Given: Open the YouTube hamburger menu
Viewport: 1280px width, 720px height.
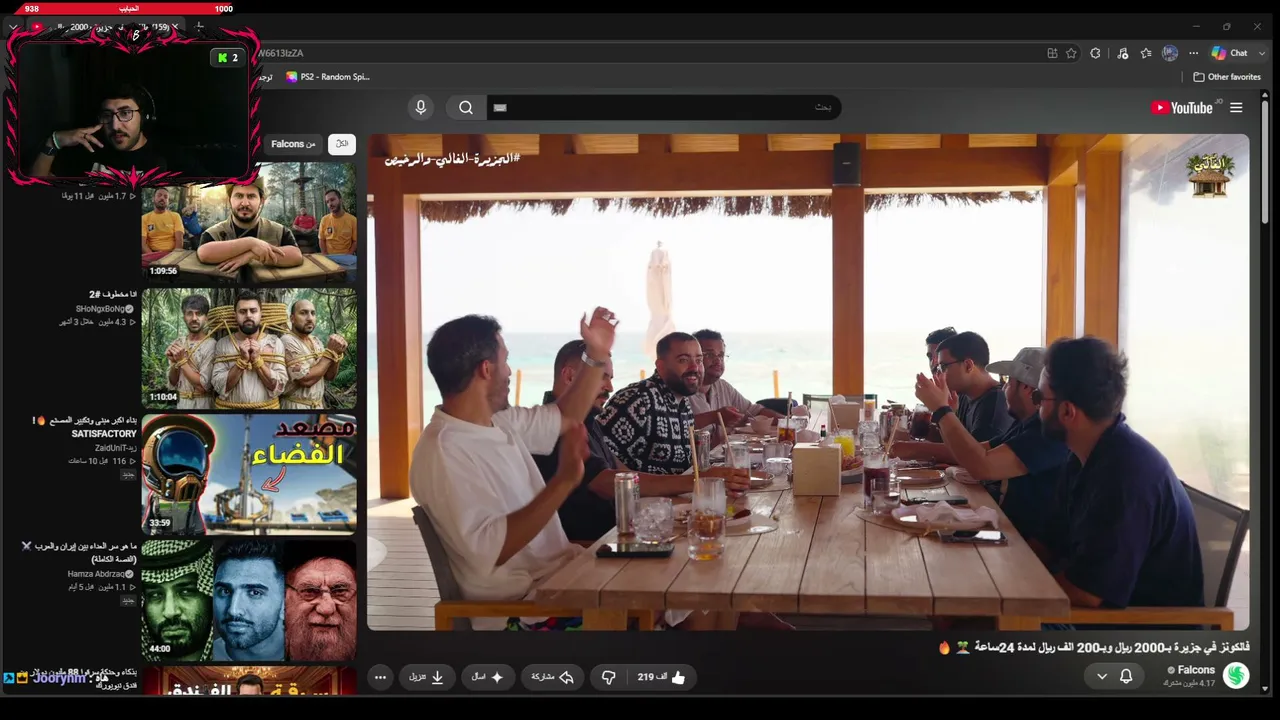Looking at the screenshot, I should click(x=1236, y=108).
